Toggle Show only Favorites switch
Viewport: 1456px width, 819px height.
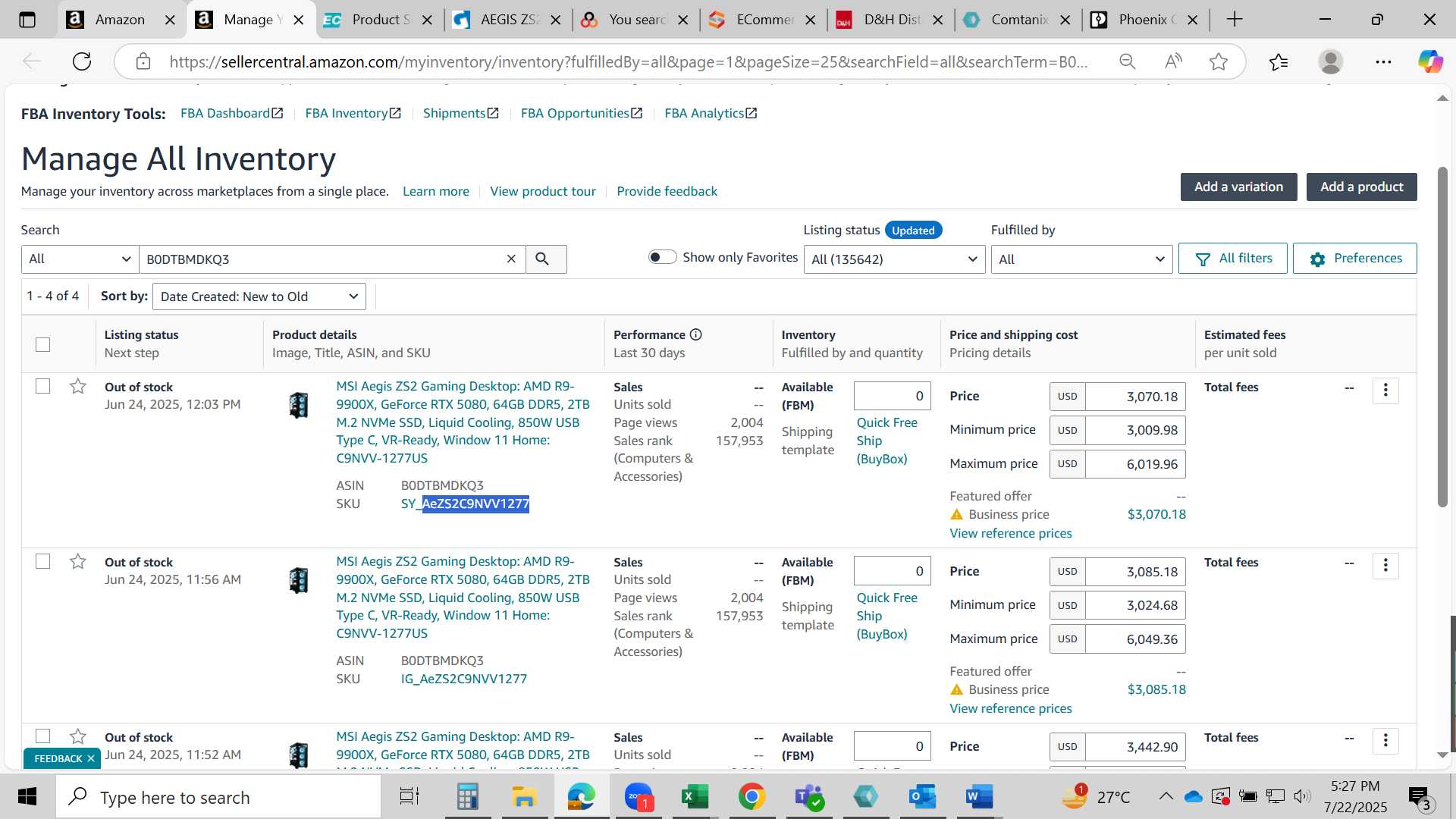(x=662, y=257)
